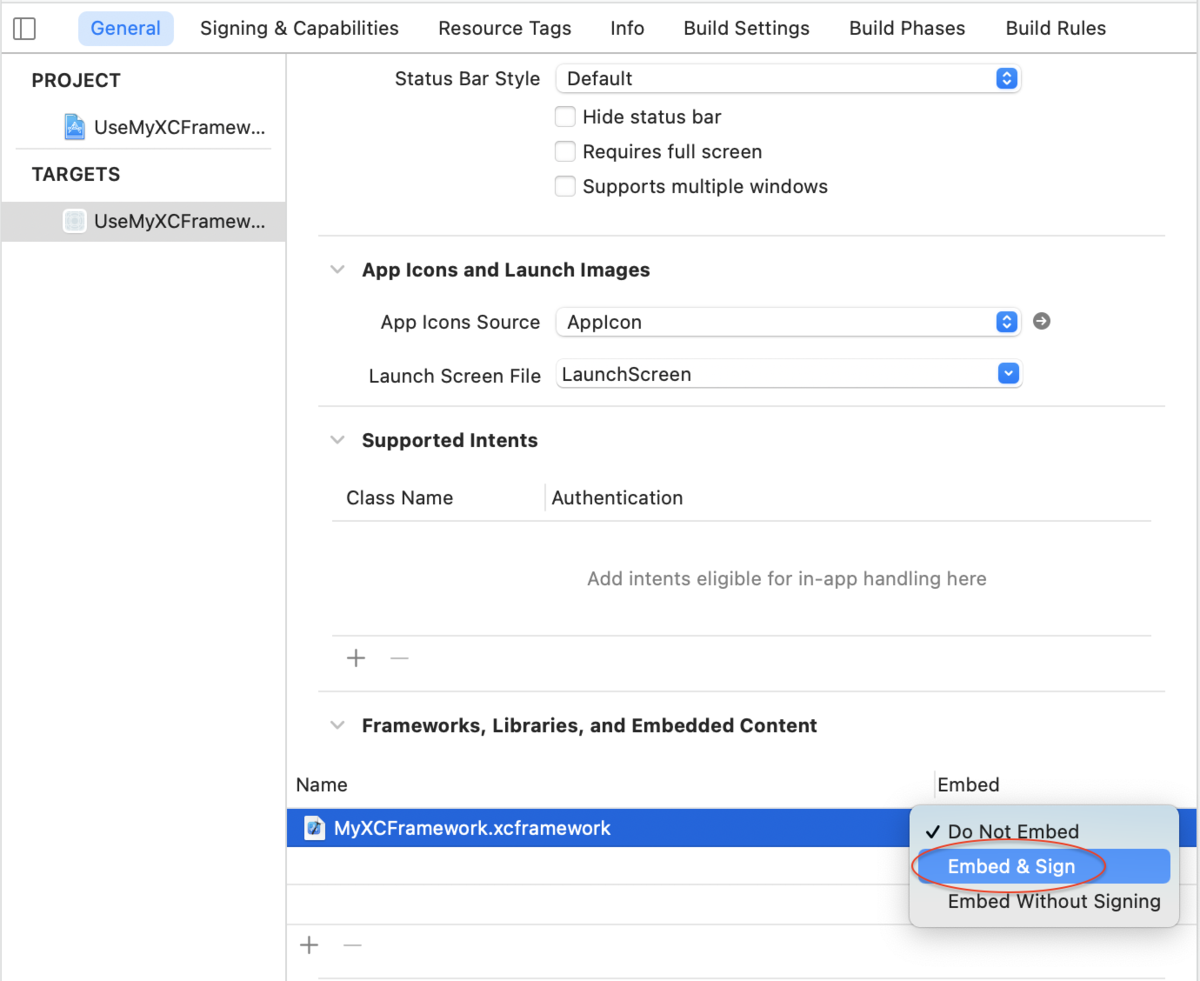Remove the selected framework with minus

tap(352, 945)
